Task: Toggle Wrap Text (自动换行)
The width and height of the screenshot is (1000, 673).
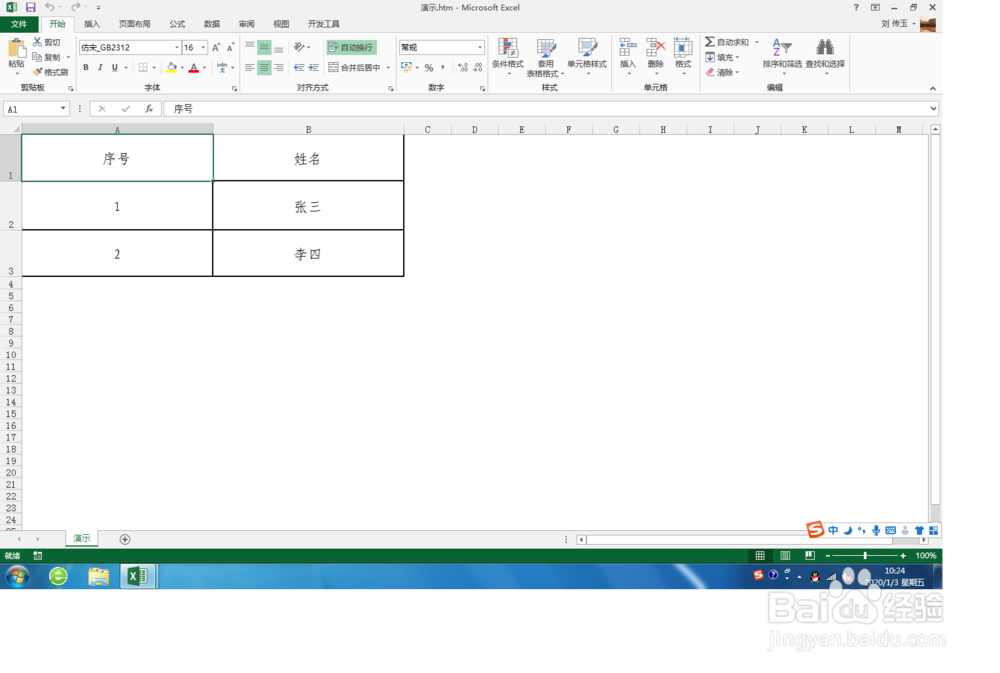Action: point(351,47)
